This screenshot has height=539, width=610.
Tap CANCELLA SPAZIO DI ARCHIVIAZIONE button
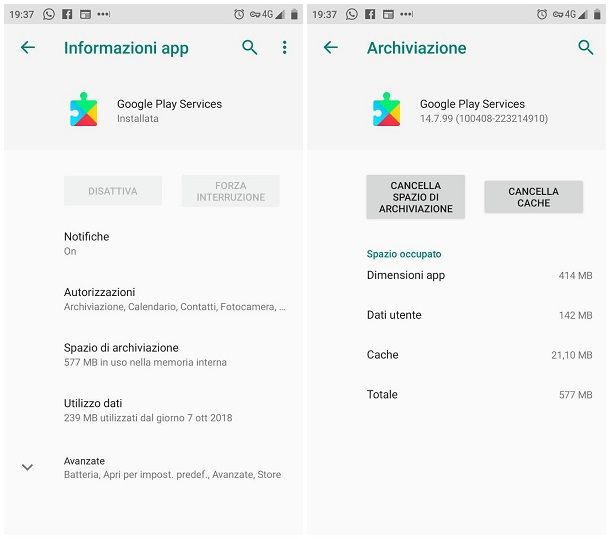pos(415,197)
